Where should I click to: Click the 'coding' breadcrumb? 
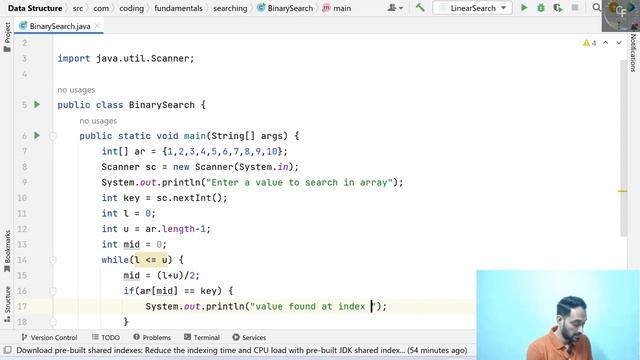coord(131,8)
